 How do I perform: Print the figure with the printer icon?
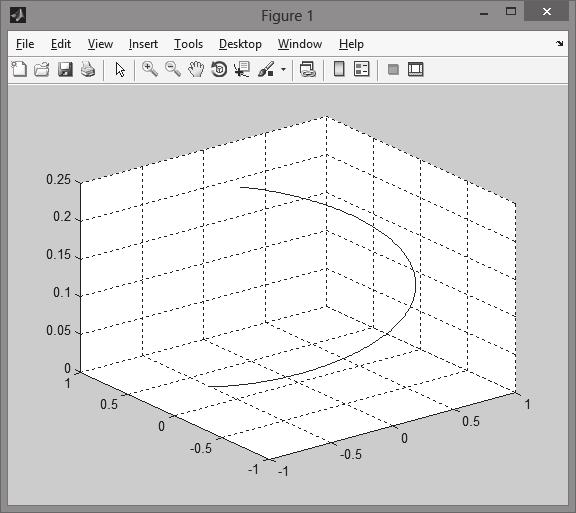(88, 69)
